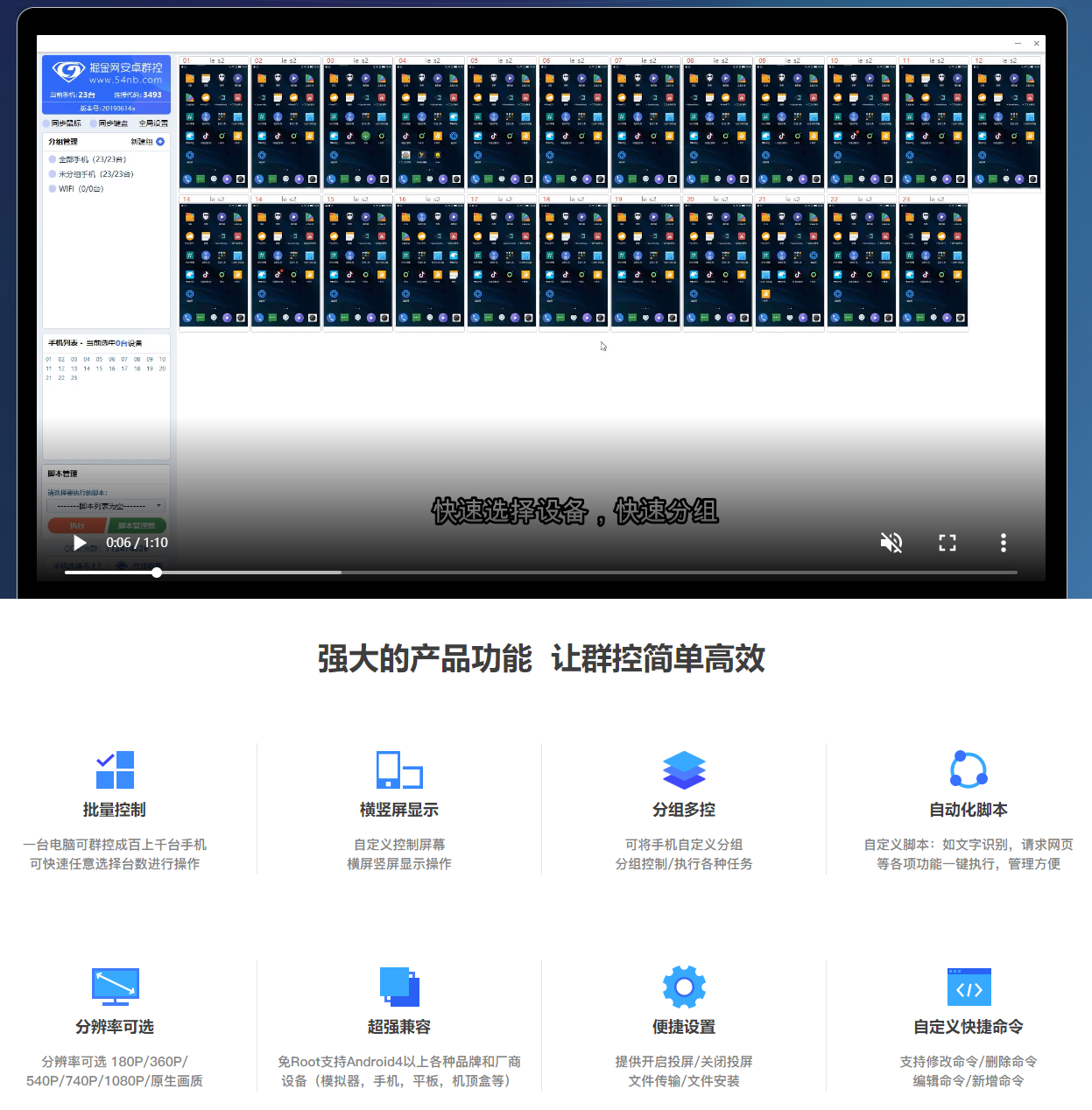Screen dimensions: 1092x1110
Task: Unmute the video sound
Action: click(x=891, y=543)
